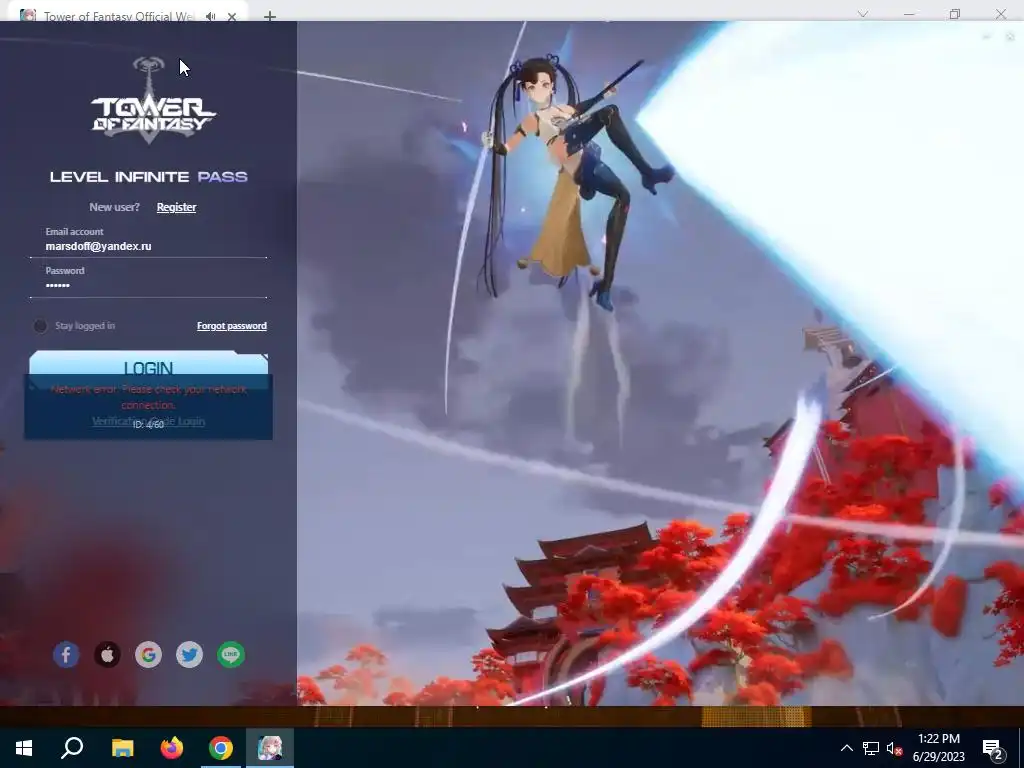Open the Forgot password link

click(x=232, y=326)
